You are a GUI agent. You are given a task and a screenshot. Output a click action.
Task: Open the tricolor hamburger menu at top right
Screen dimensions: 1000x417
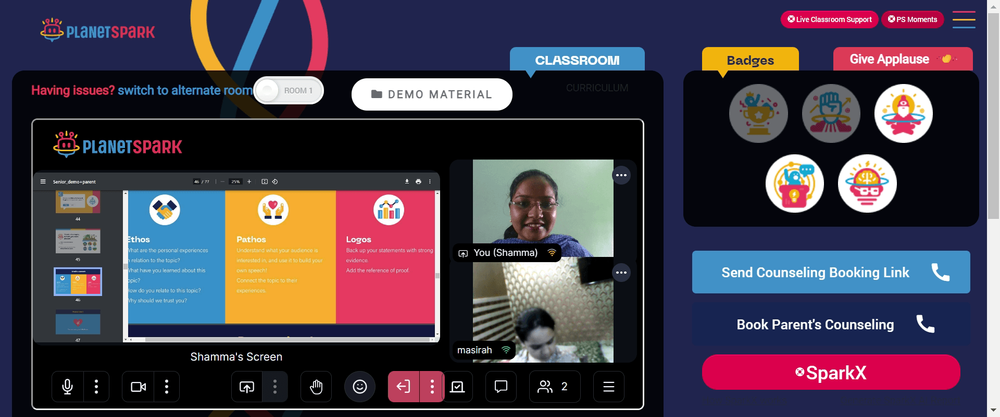pyautogui.click(x=964, y=20)
